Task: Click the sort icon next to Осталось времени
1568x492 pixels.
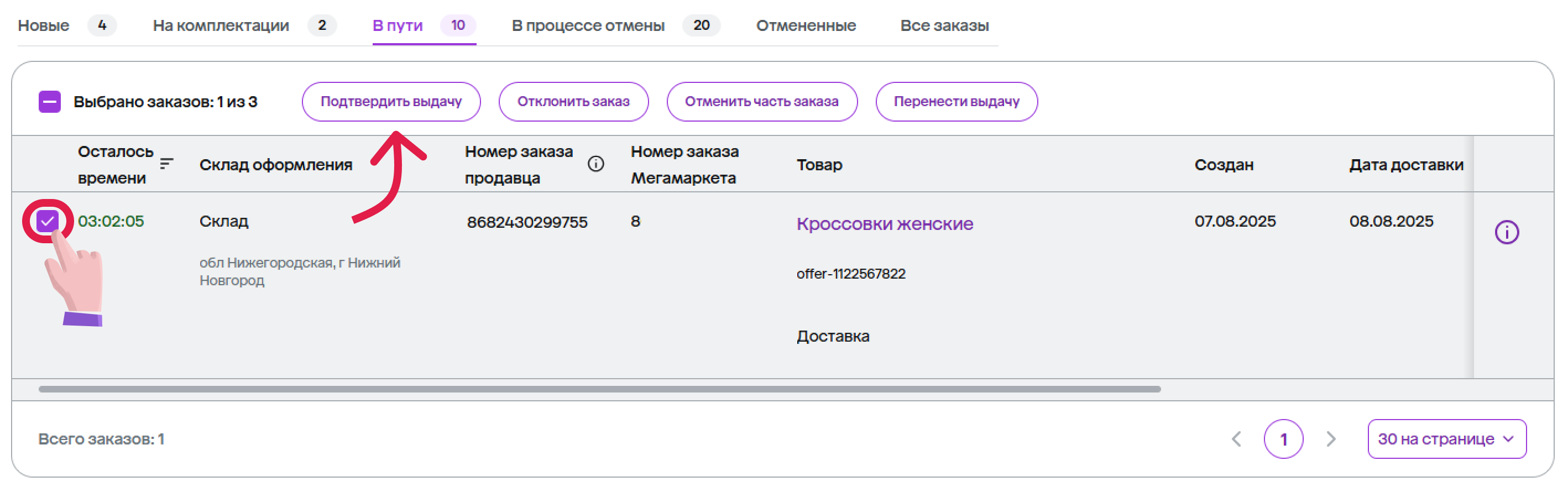Action: (166, 164)
